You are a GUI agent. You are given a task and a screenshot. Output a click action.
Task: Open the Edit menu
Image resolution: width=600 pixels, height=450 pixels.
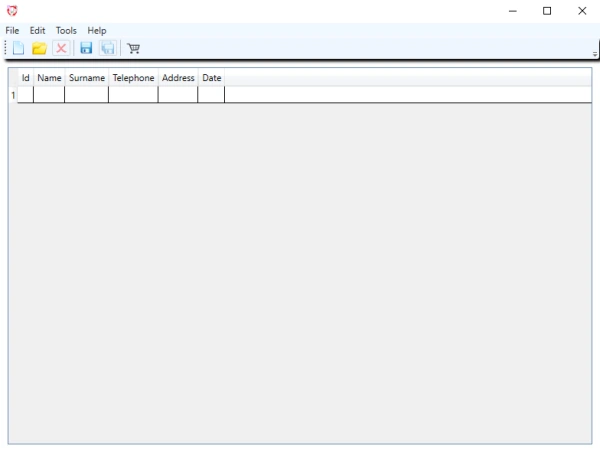click(38, 31)
